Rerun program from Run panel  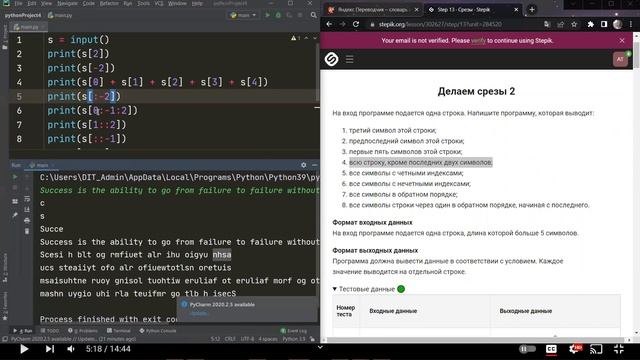(x=15, y=177)
